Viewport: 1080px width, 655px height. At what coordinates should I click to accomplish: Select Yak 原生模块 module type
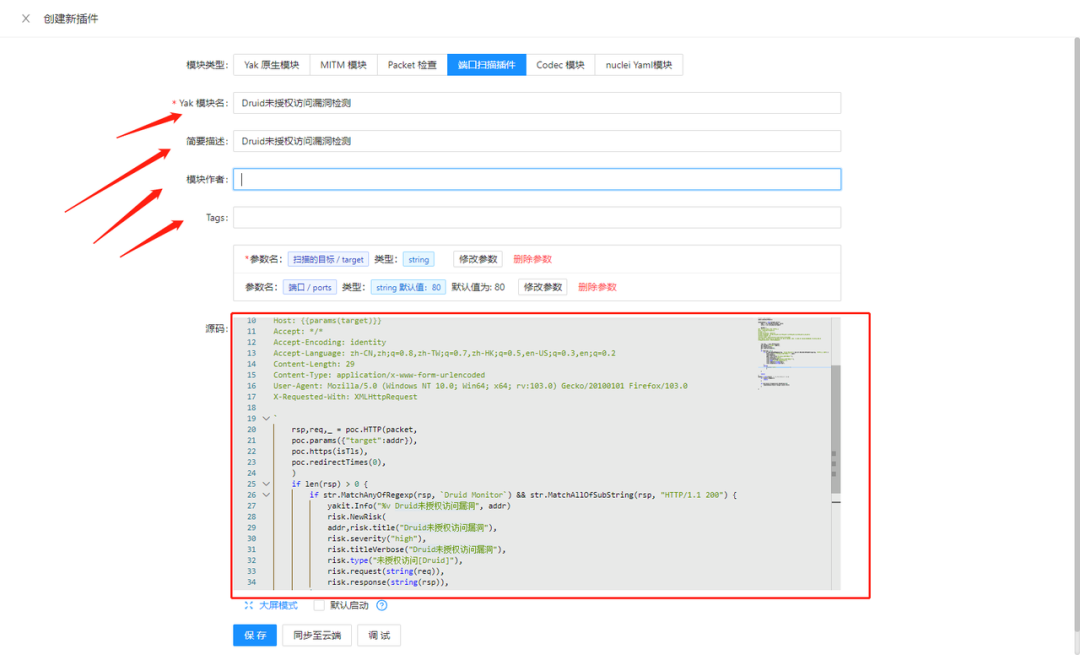click(271, 65)
